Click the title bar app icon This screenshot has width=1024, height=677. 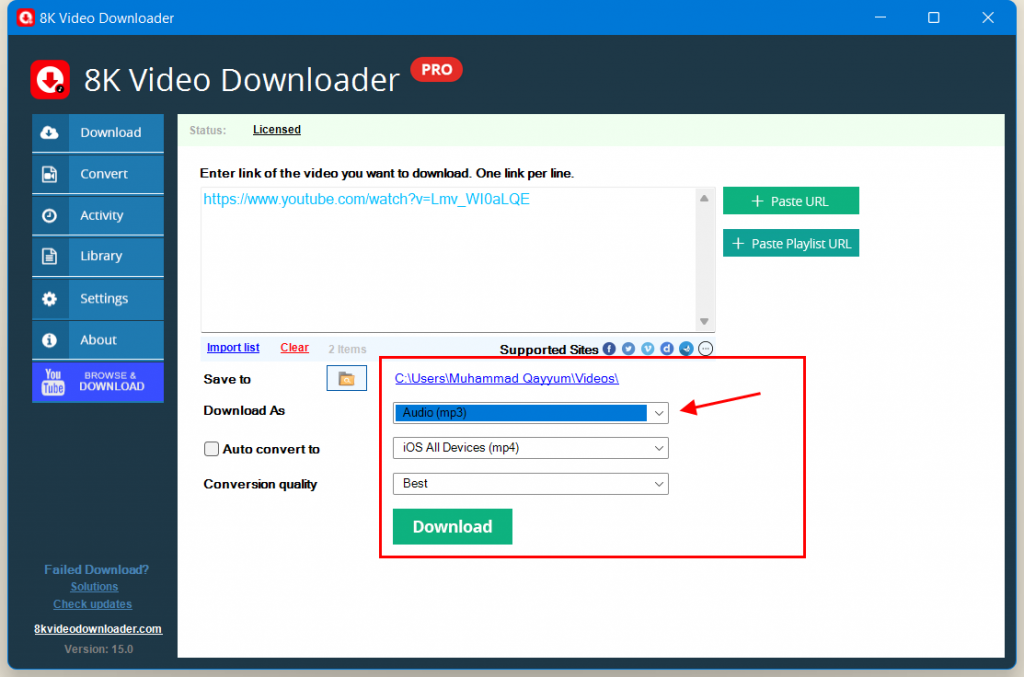click(x=25, y=18)
